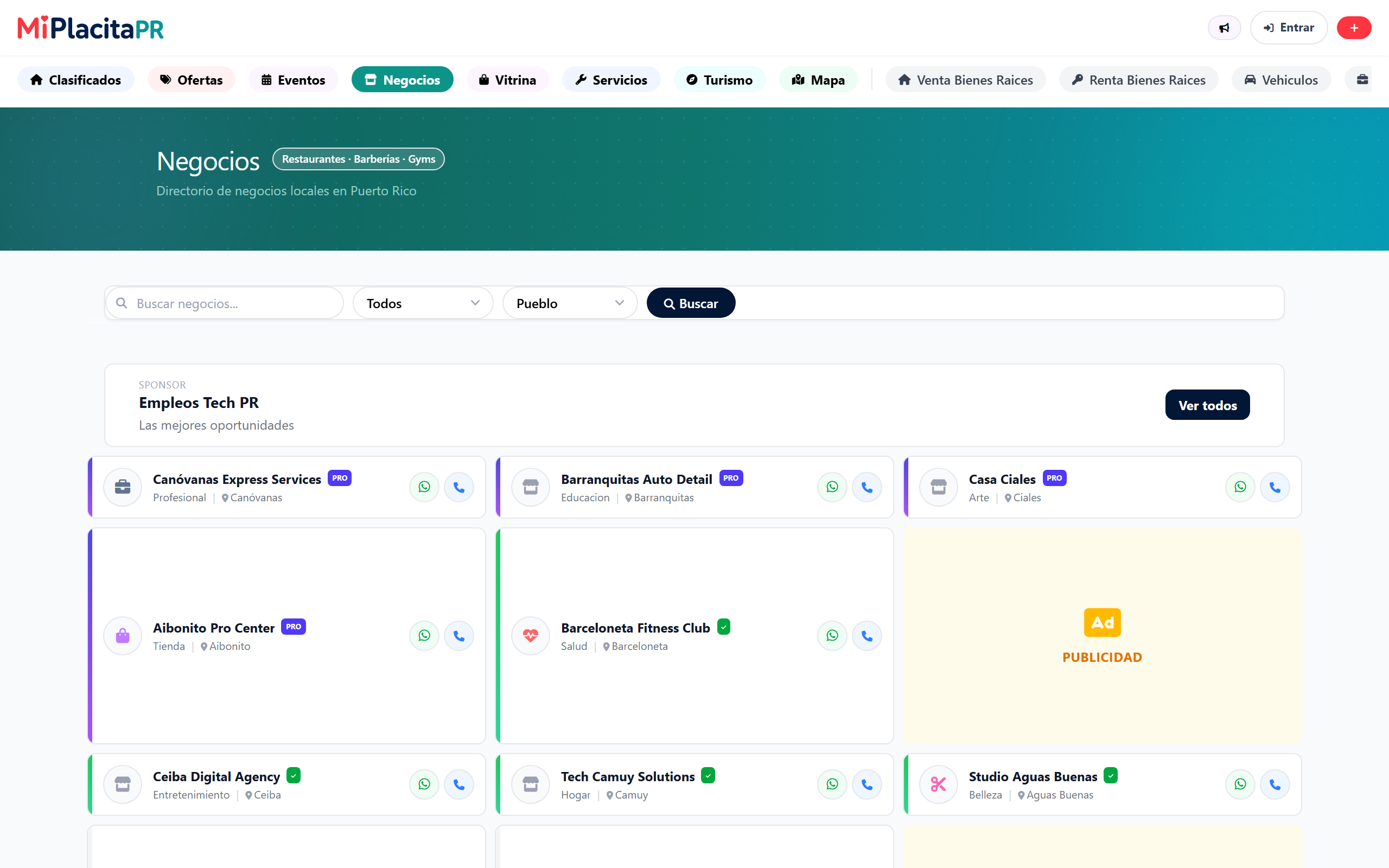
Task: Click the Restaurantes · Barberías · Gyms badge
Action: [x=358, y=159]
